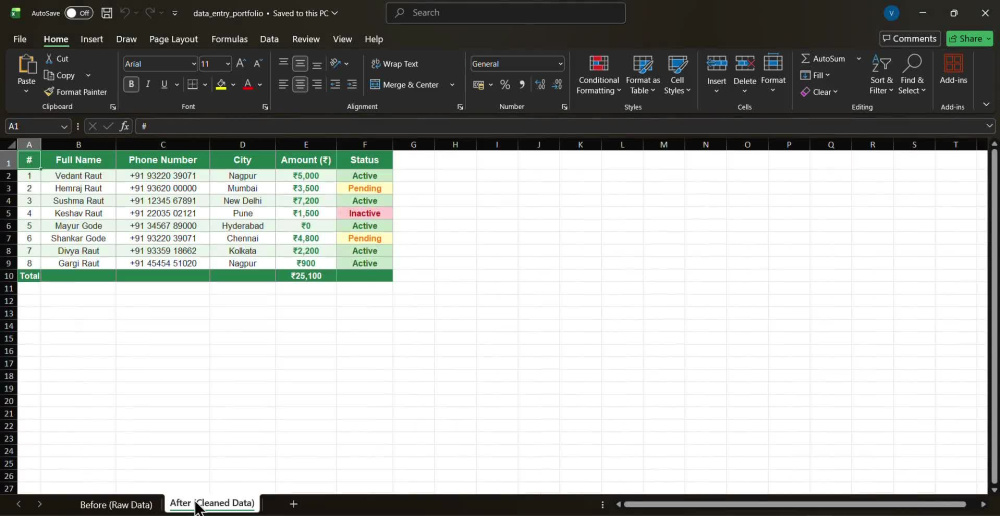Open the font size dropdown showing 11
This screenshot has height=516, width=1000.
coord(228,64)
